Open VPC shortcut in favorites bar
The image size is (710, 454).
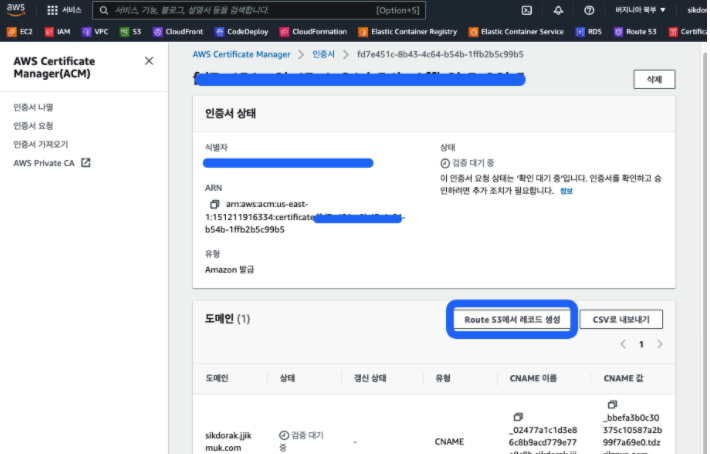pyautogui.click(x=95, y=32)
